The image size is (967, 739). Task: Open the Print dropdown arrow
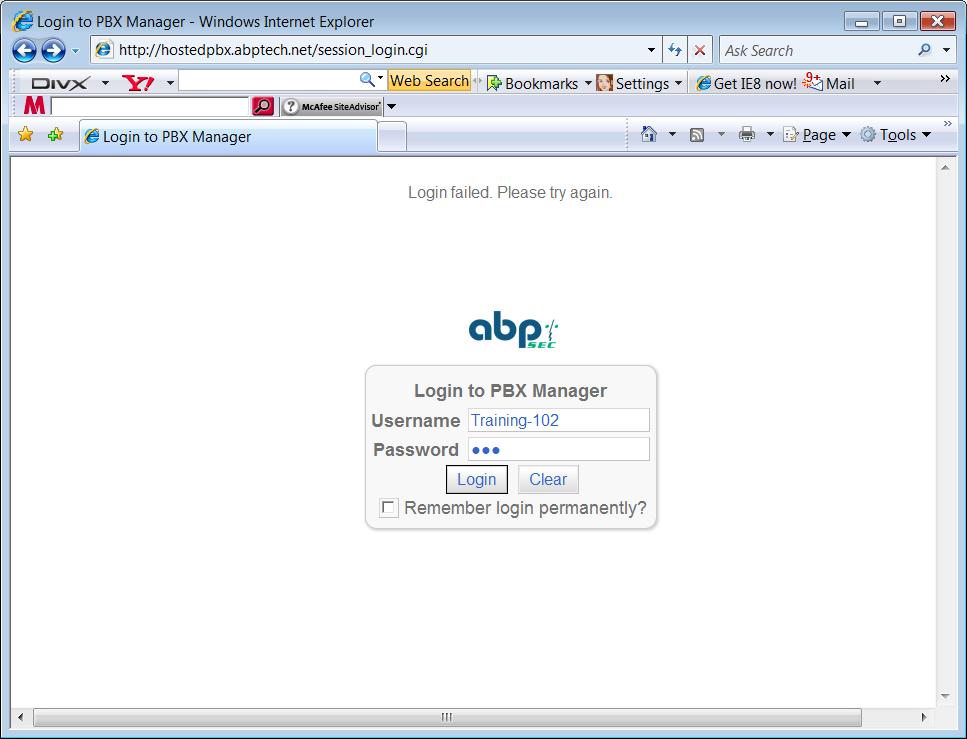point(770,134)
